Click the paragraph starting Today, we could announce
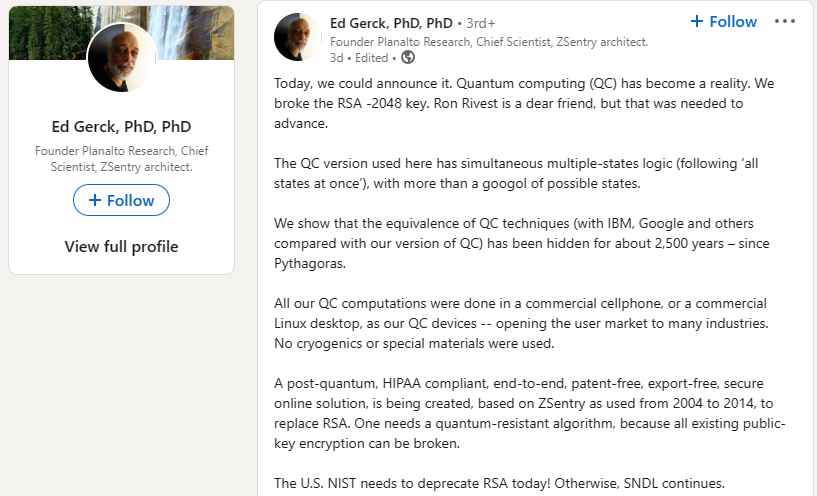817x496 pixels. pyautogui.click(x=524, y=103)
